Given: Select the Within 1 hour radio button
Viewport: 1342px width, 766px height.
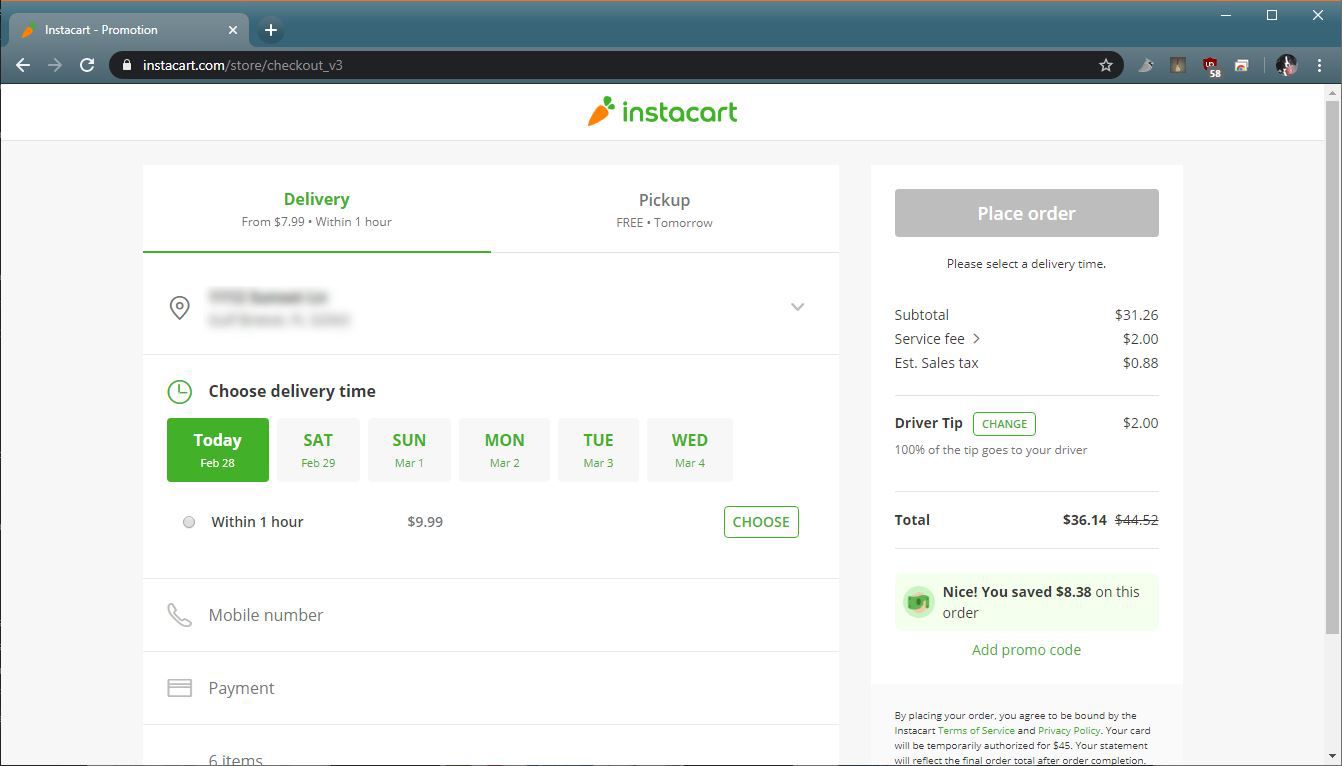Looking at the screenshot, I should click(189, 522).
